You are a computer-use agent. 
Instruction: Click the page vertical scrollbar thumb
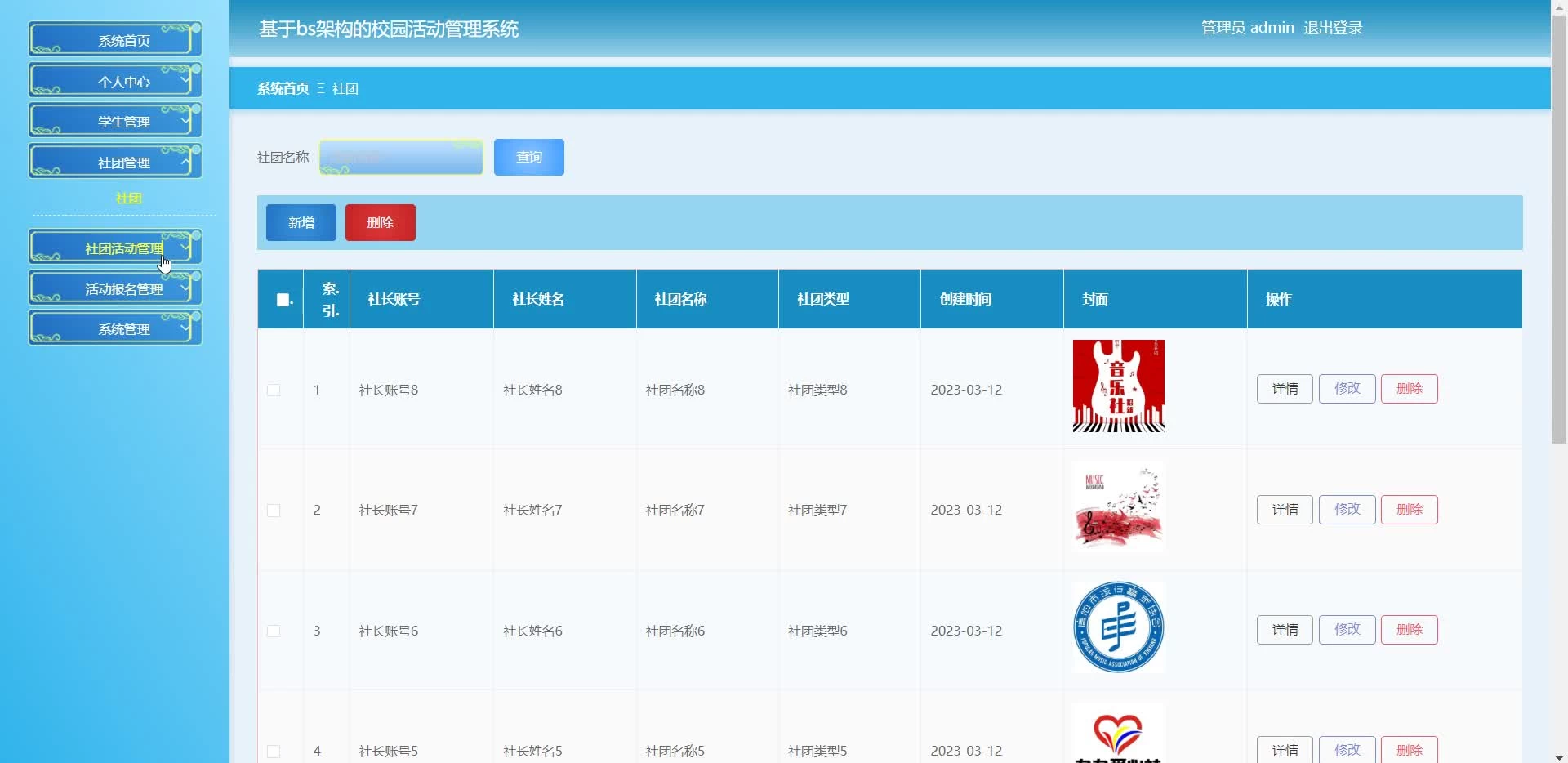pyautogui.click(x=1559, y=229)
